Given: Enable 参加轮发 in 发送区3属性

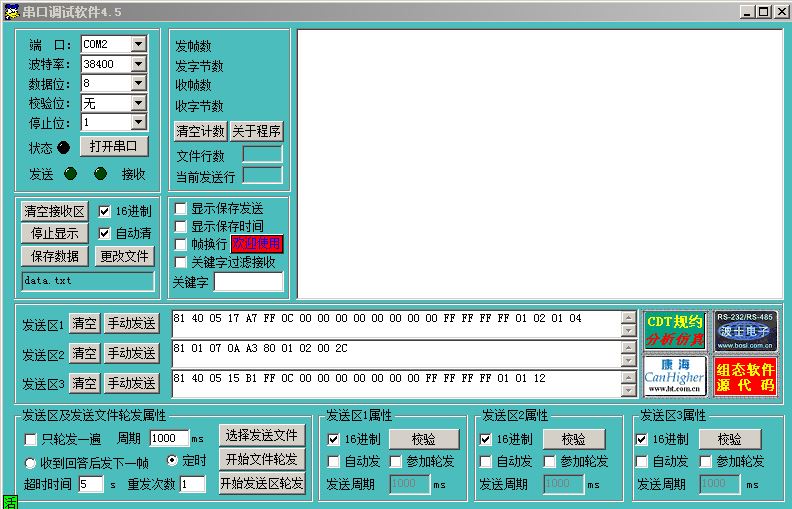Looking at the screenshot, I should point(706,462).
